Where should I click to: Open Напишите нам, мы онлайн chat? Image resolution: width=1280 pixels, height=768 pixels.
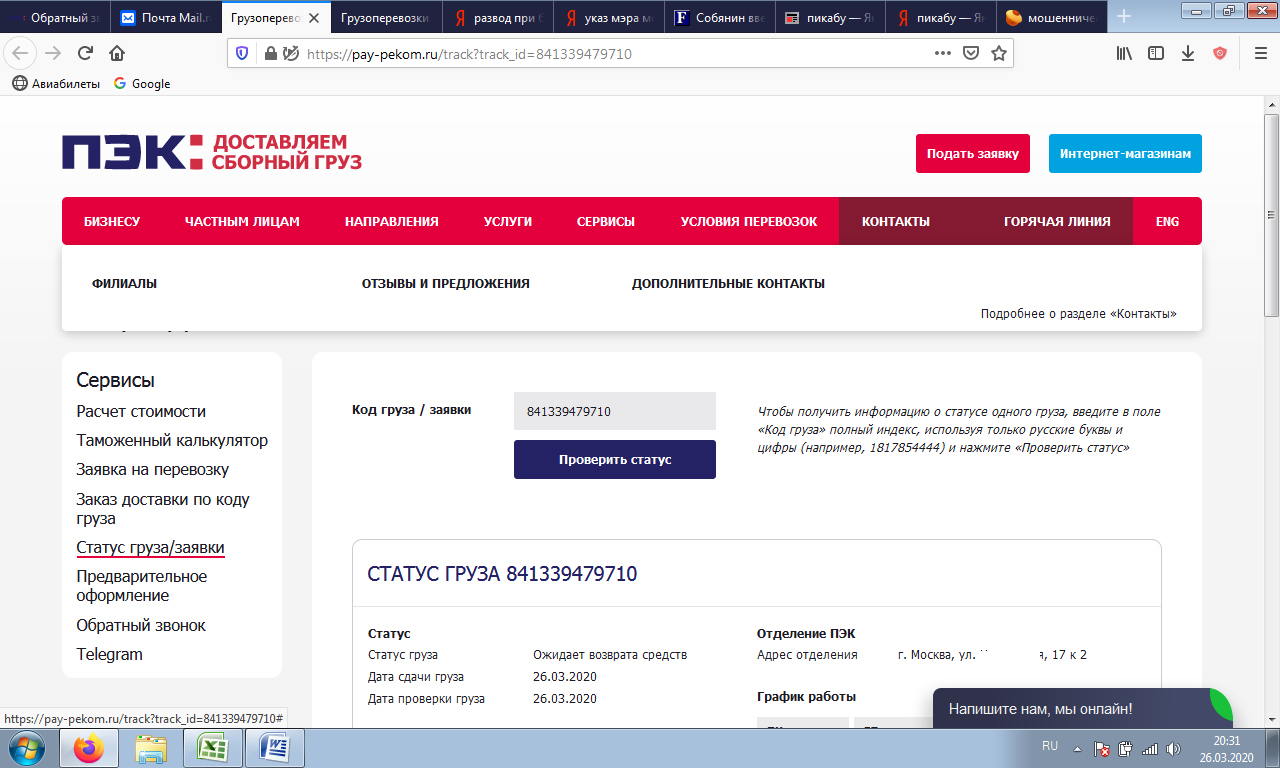[x=1082, y=708]
